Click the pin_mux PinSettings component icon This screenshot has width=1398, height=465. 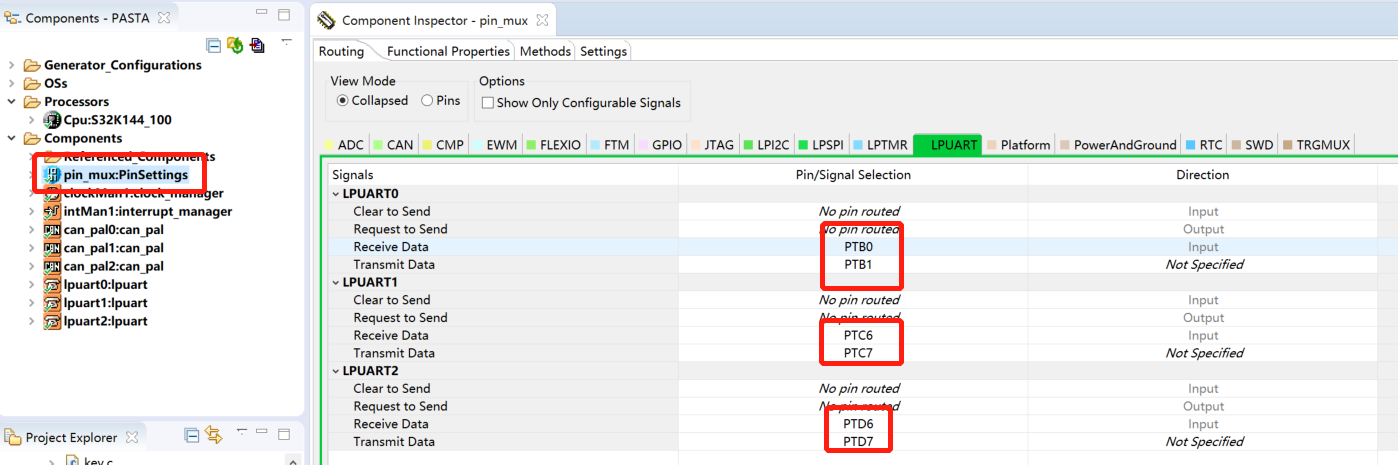click(53, 175)
